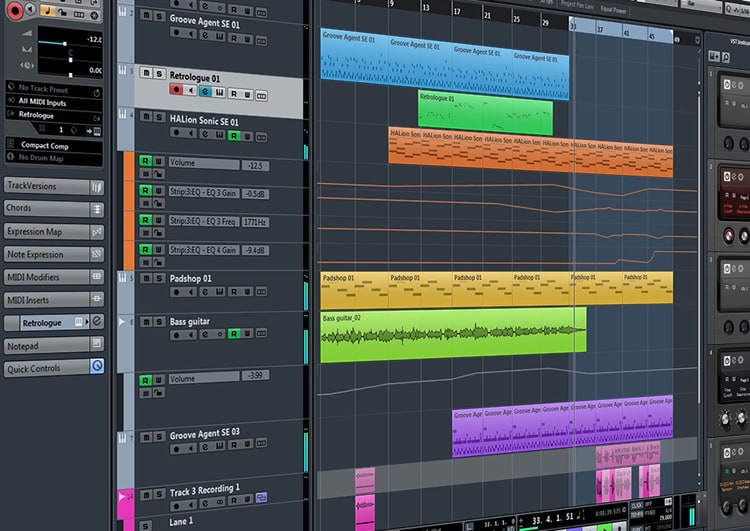This screenshot has width=750, height=531.
Task: Open the Chords inspector section
Action: coord(46,208)
